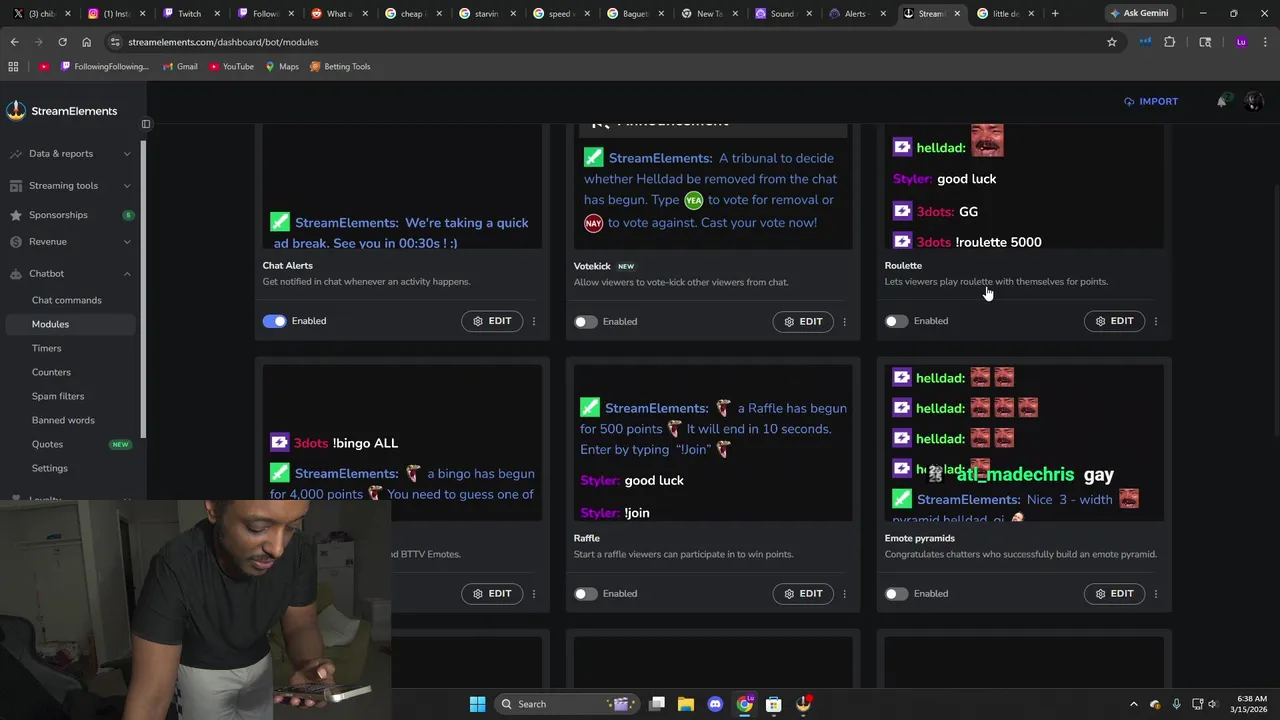Enable the Votekick module toggle
This screenshot has width=1280, height=720.
[586, 322]
